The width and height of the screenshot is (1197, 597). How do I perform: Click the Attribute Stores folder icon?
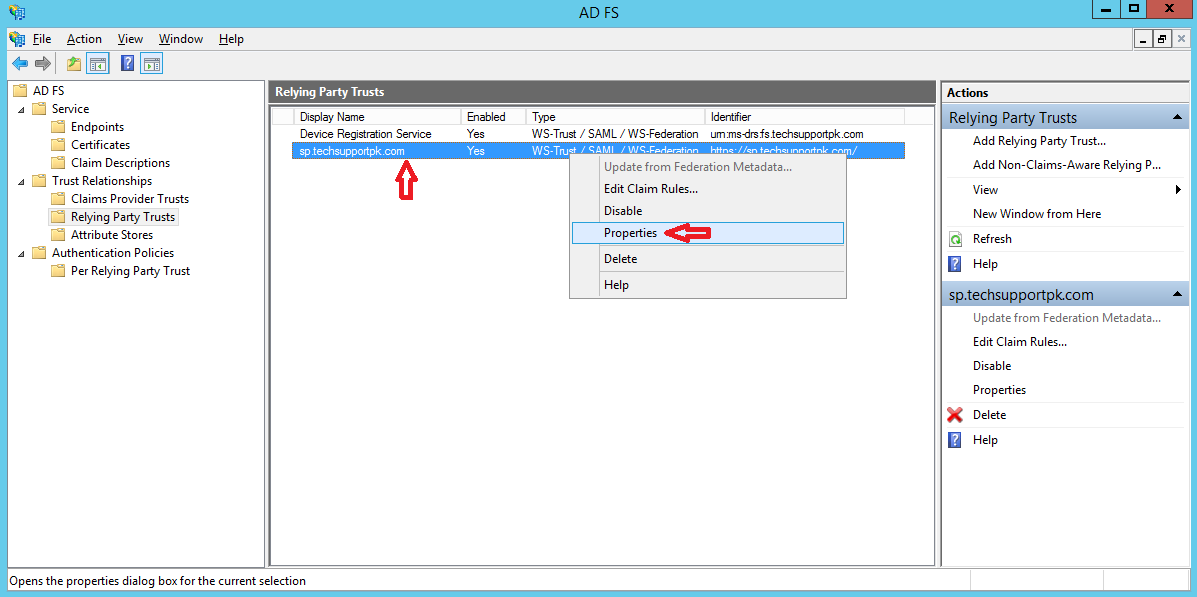point(58,234)
